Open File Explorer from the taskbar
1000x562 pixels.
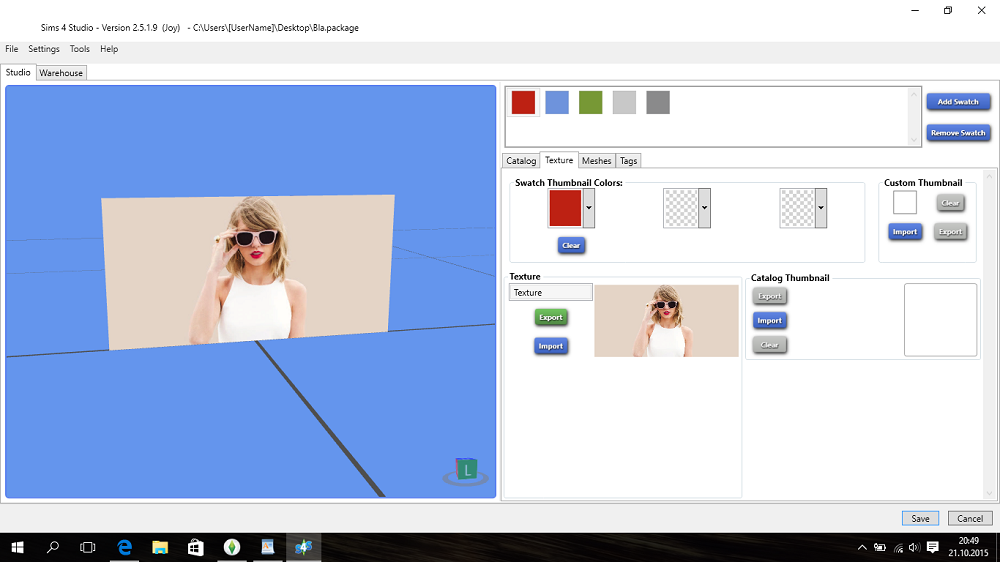pos(160,547)
